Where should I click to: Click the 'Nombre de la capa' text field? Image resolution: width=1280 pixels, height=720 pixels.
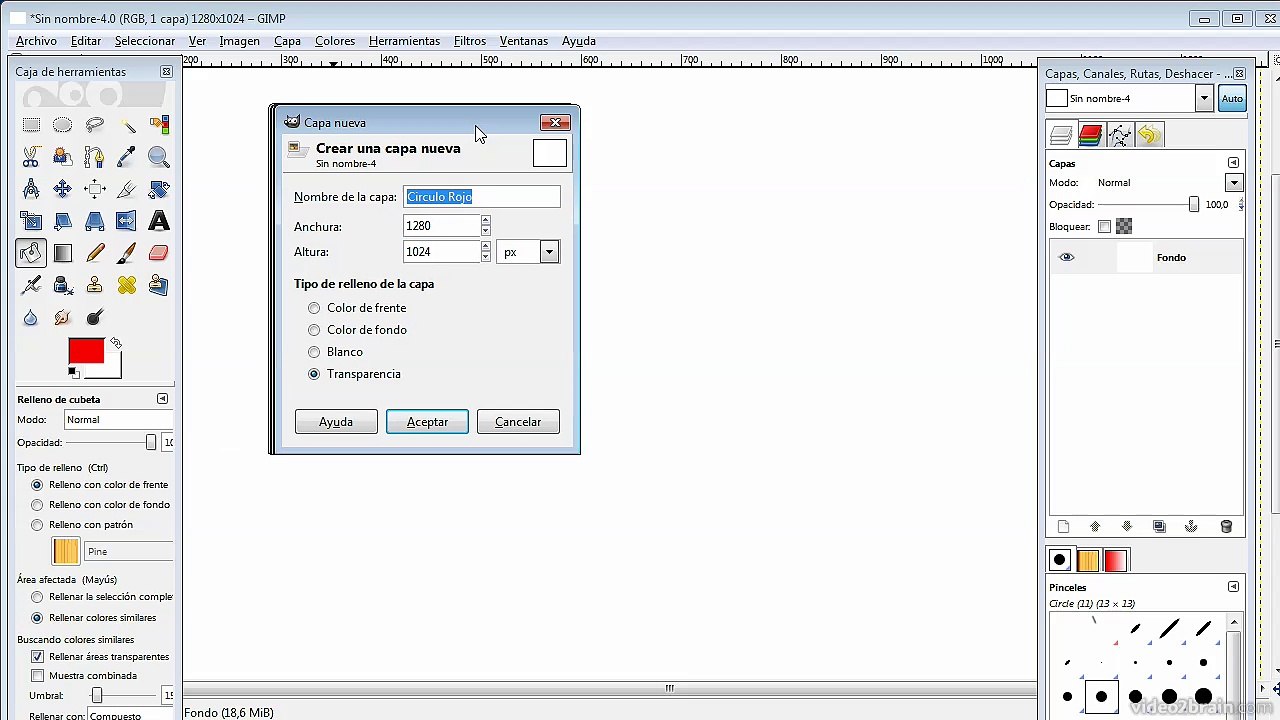pos(482,197)
